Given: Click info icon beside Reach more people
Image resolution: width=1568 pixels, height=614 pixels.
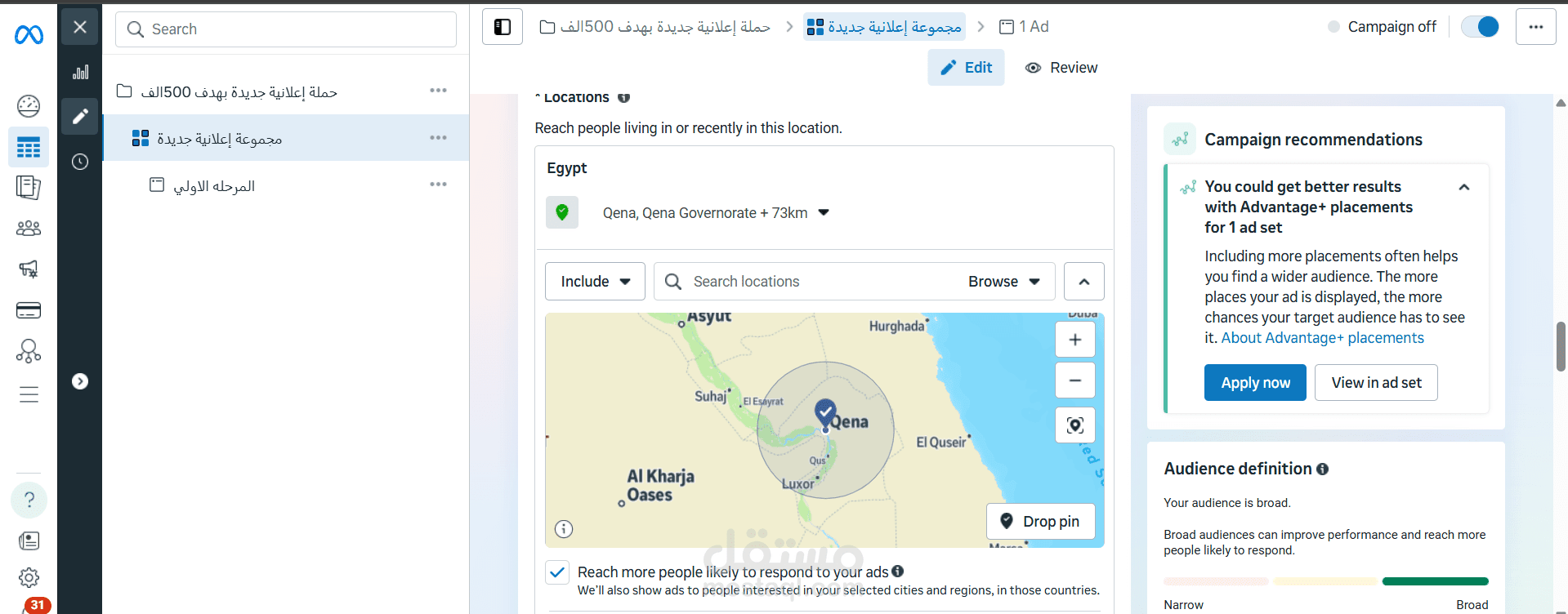Looking at the screenshot, I should click(x=898, y=572).
